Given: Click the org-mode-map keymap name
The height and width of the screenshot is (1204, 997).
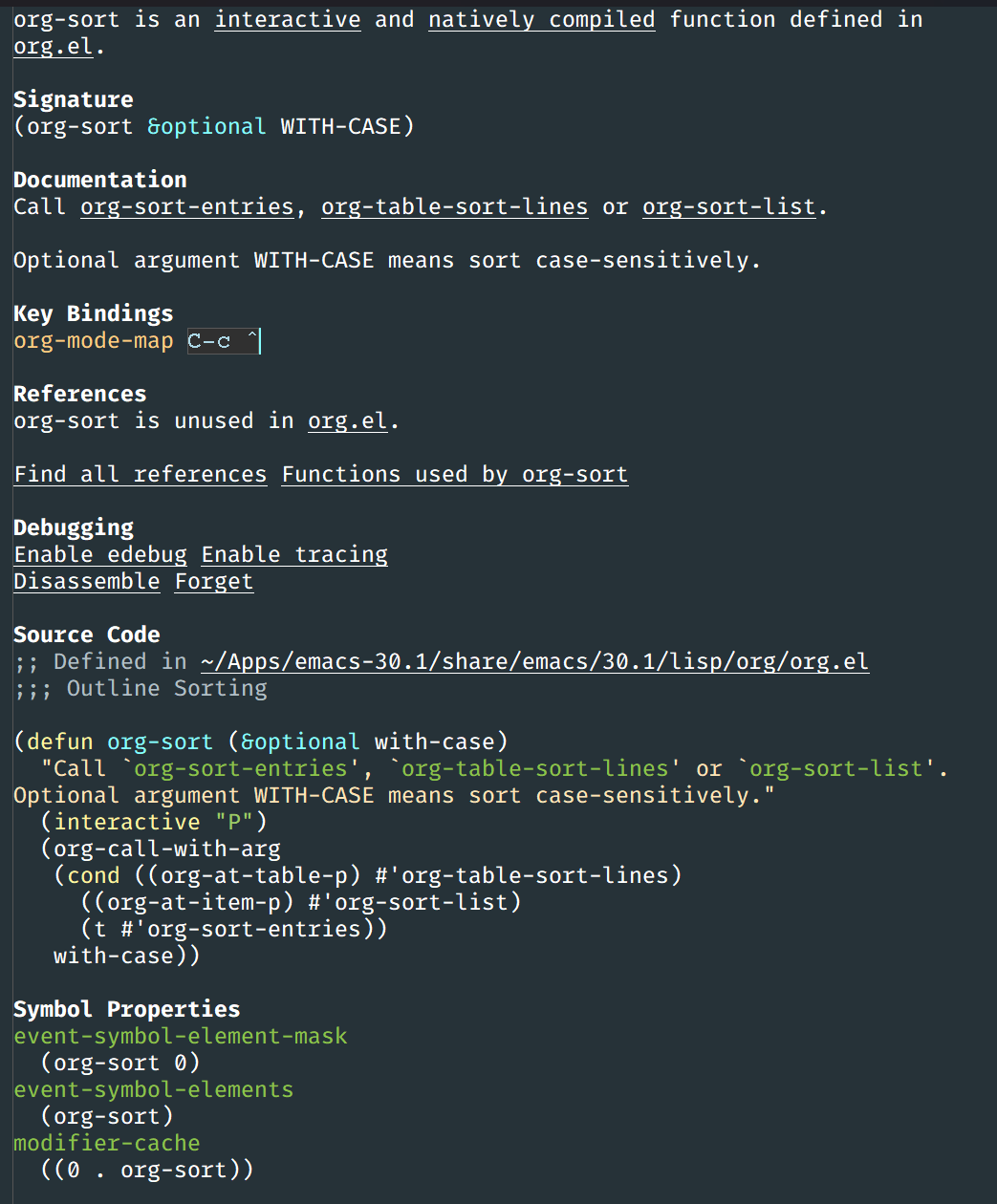Looking at the screenshot, I should coord(94,341).
